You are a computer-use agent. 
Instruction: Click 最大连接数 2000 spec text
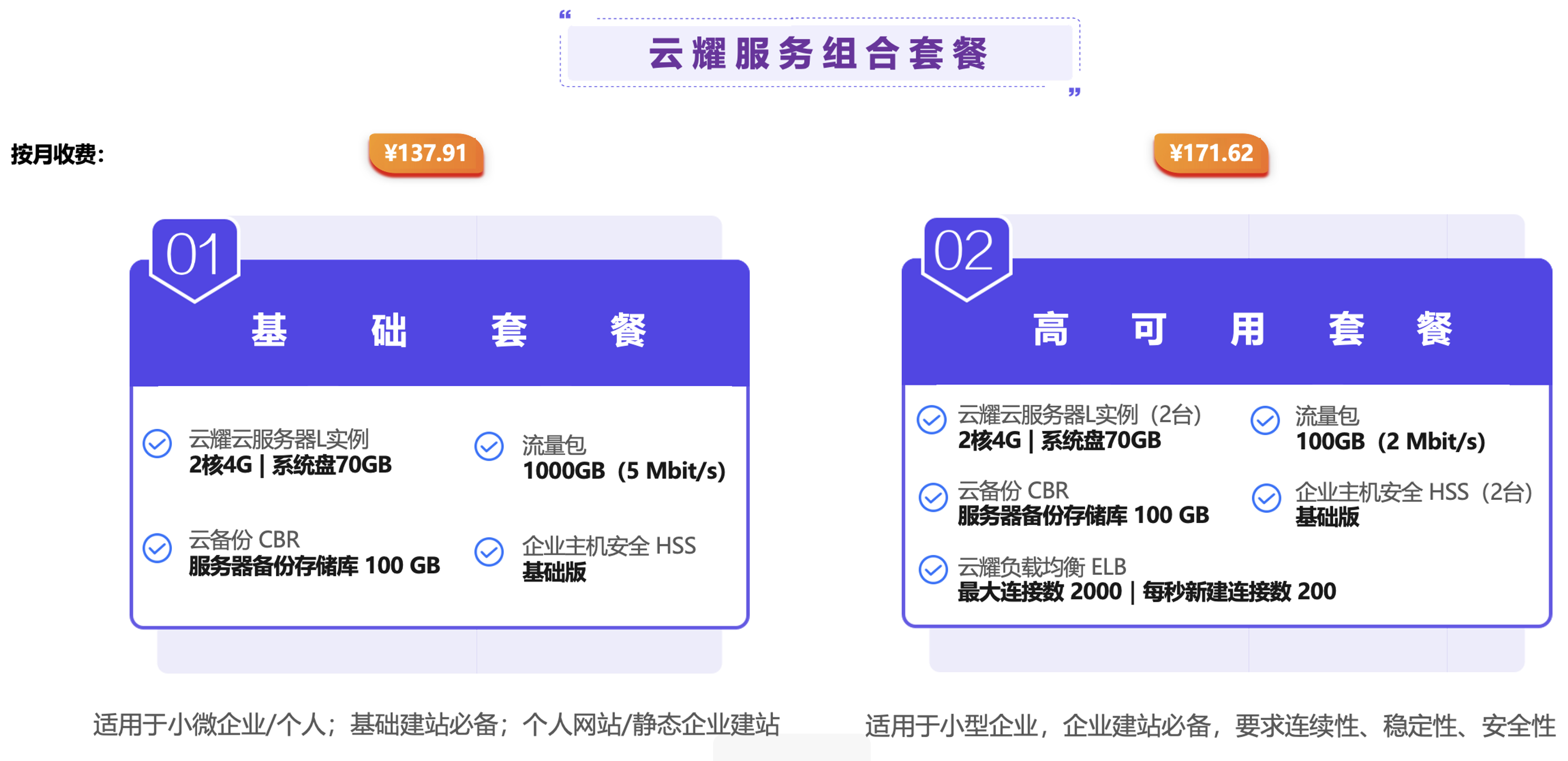tap(1040, 591)
